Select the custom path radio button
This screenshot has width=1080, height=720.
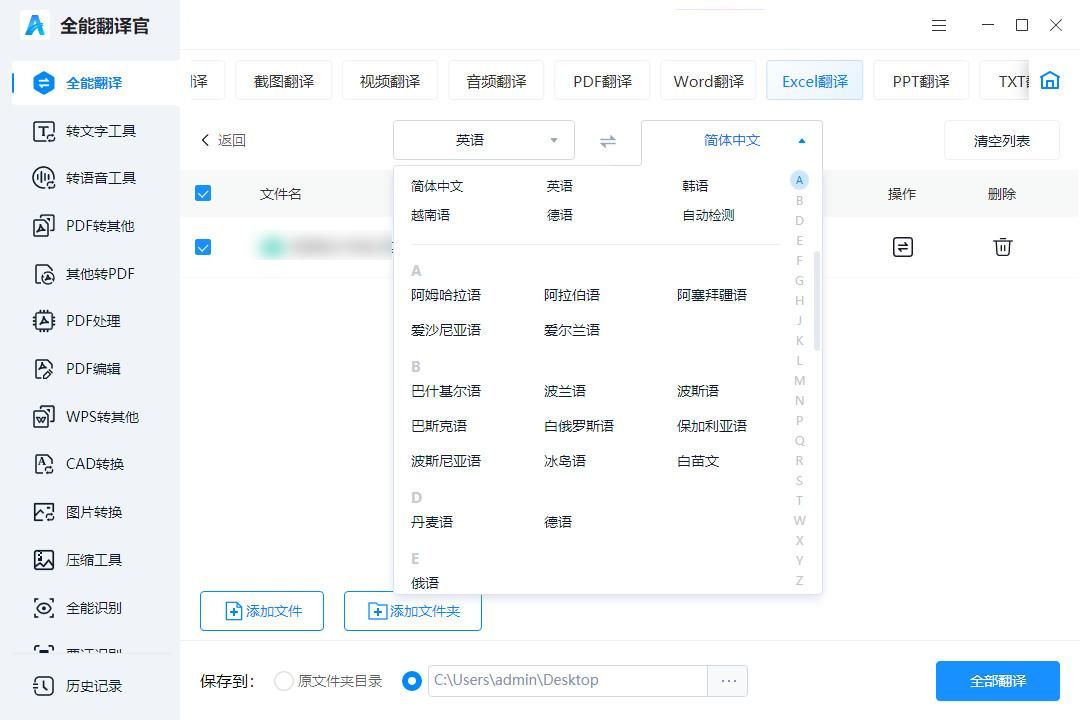pyautogui.click(x=411, y=681)
